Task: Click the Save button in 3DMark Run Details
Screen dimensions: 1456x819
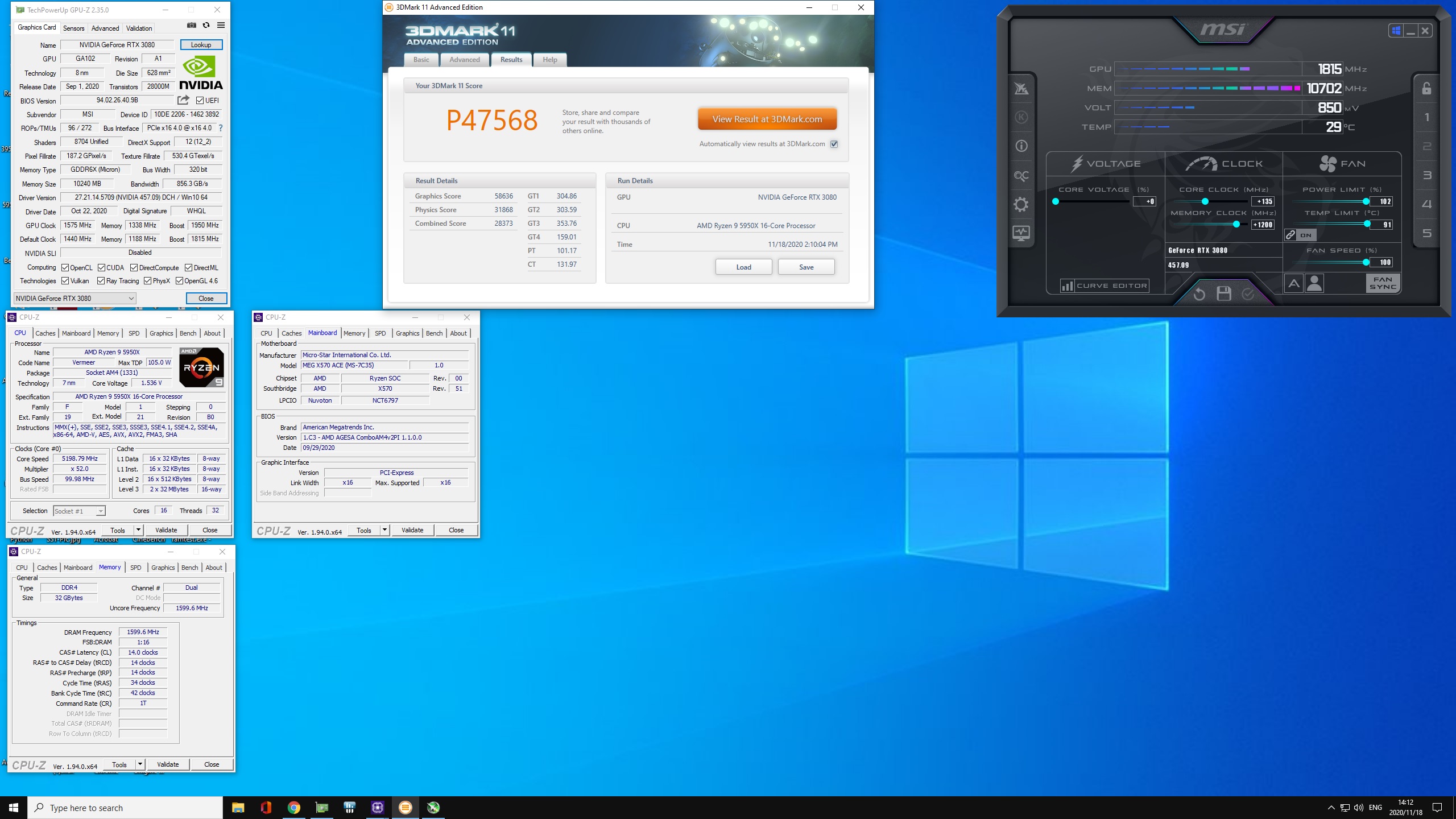Action: (x=806, y=267)
